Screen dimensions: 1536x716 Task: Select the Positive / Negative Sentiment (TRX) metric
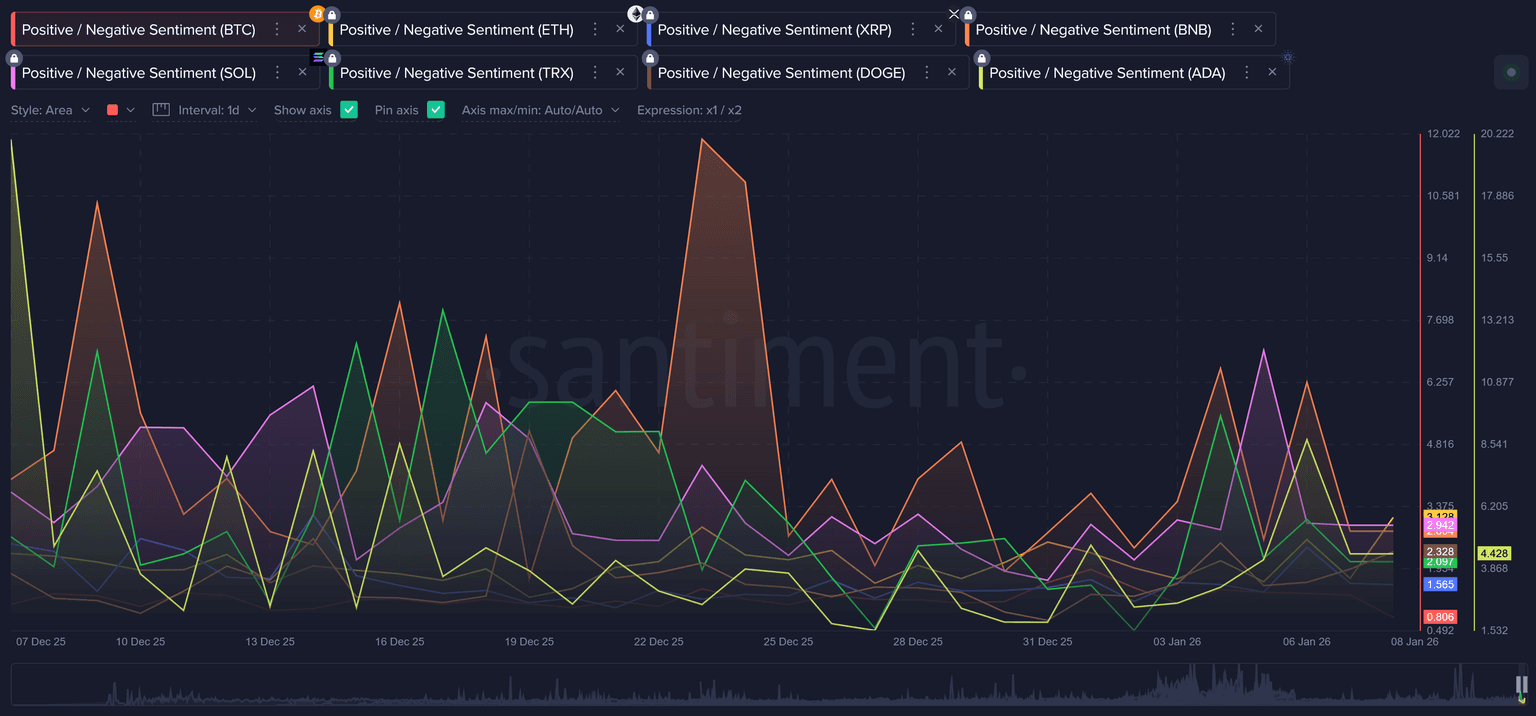pos(456,73)
